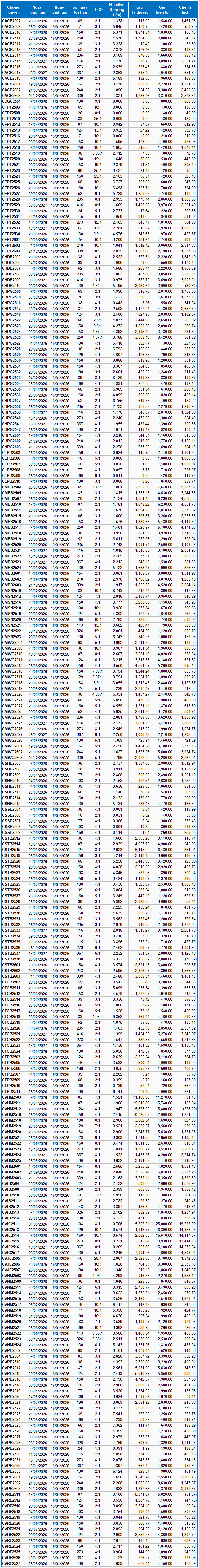Sort by Ngày đáo hạn column header
199x1568 pixels.
tap(38, 9)
